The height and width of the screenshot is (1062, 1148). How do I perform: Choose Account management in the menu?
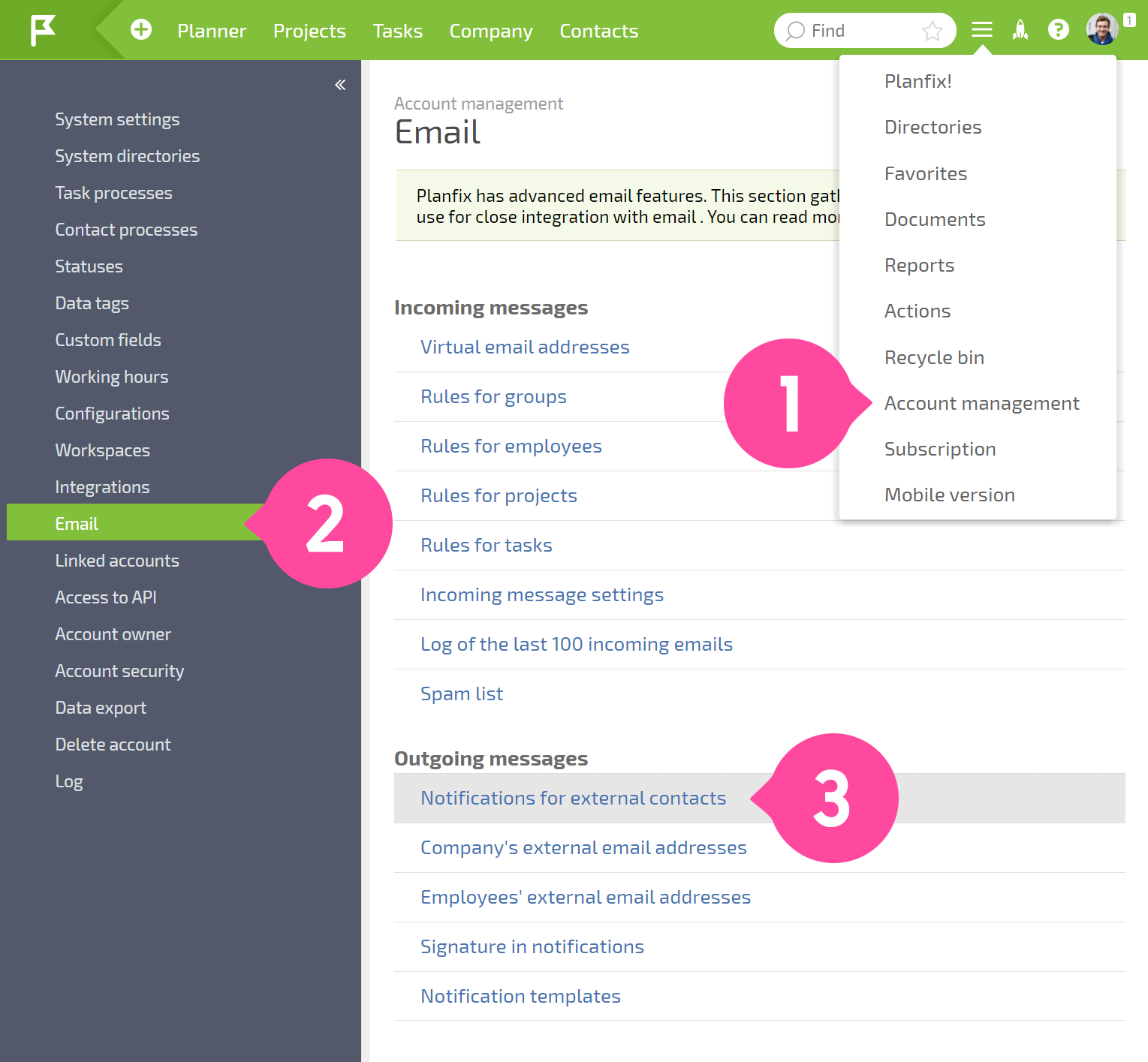(x=982, y=403)
